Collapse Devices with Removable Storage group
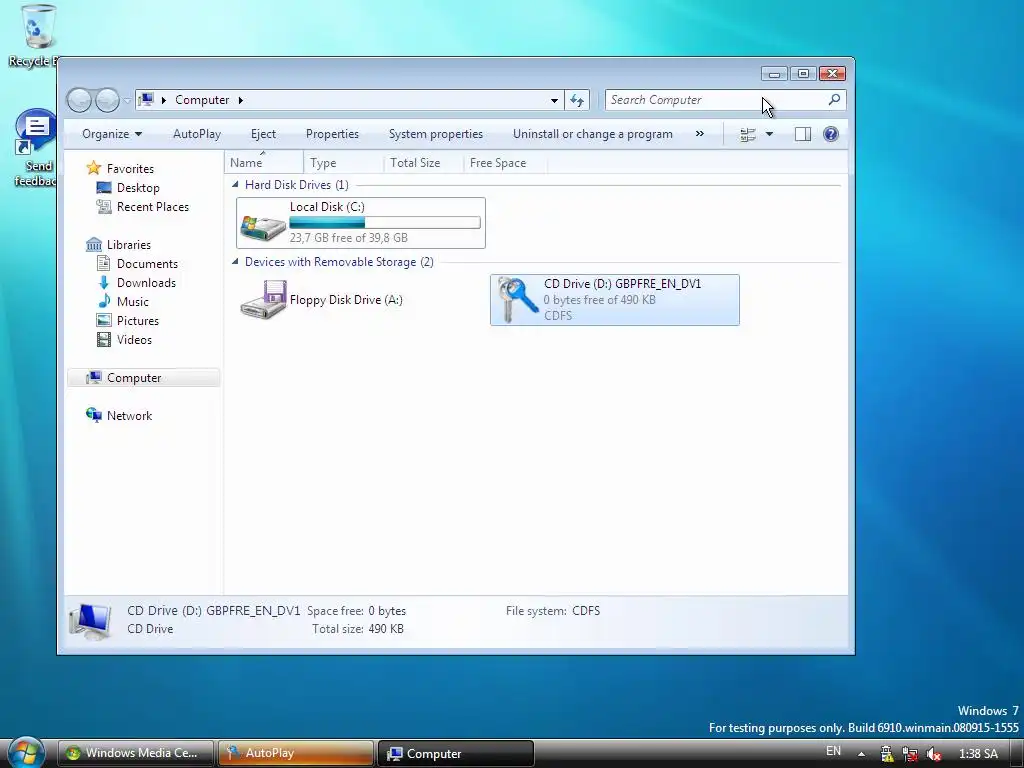 click(x=235, y=262)
